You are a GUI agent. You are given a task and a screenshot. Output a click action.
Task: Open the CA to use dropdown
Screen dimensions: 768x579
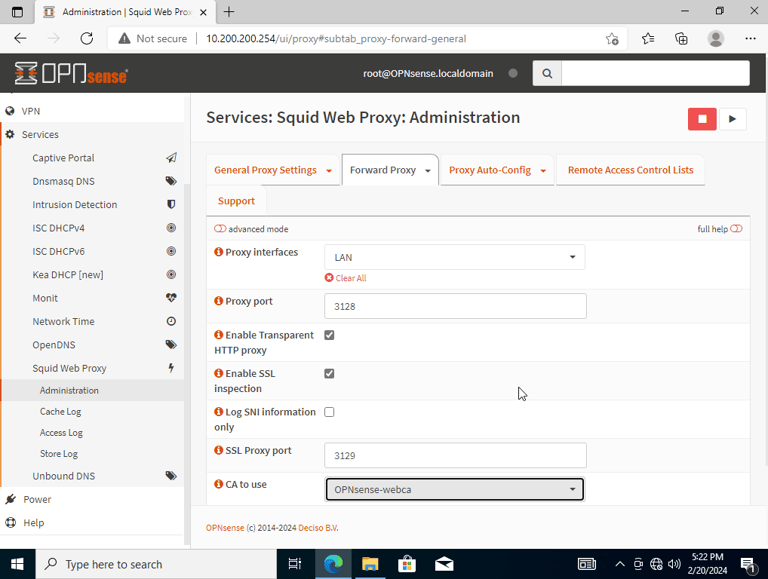click(455, 489)
